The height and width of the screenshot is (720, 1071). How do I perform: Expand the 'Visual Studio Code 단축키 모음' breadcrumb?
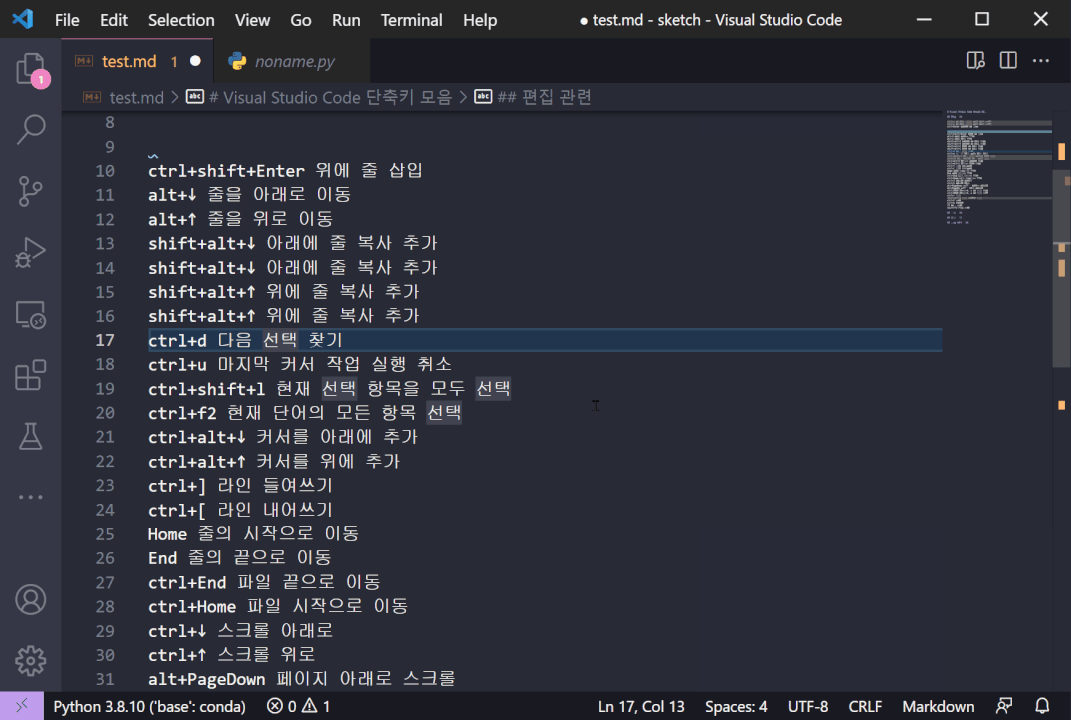click(x=330, y=98)
